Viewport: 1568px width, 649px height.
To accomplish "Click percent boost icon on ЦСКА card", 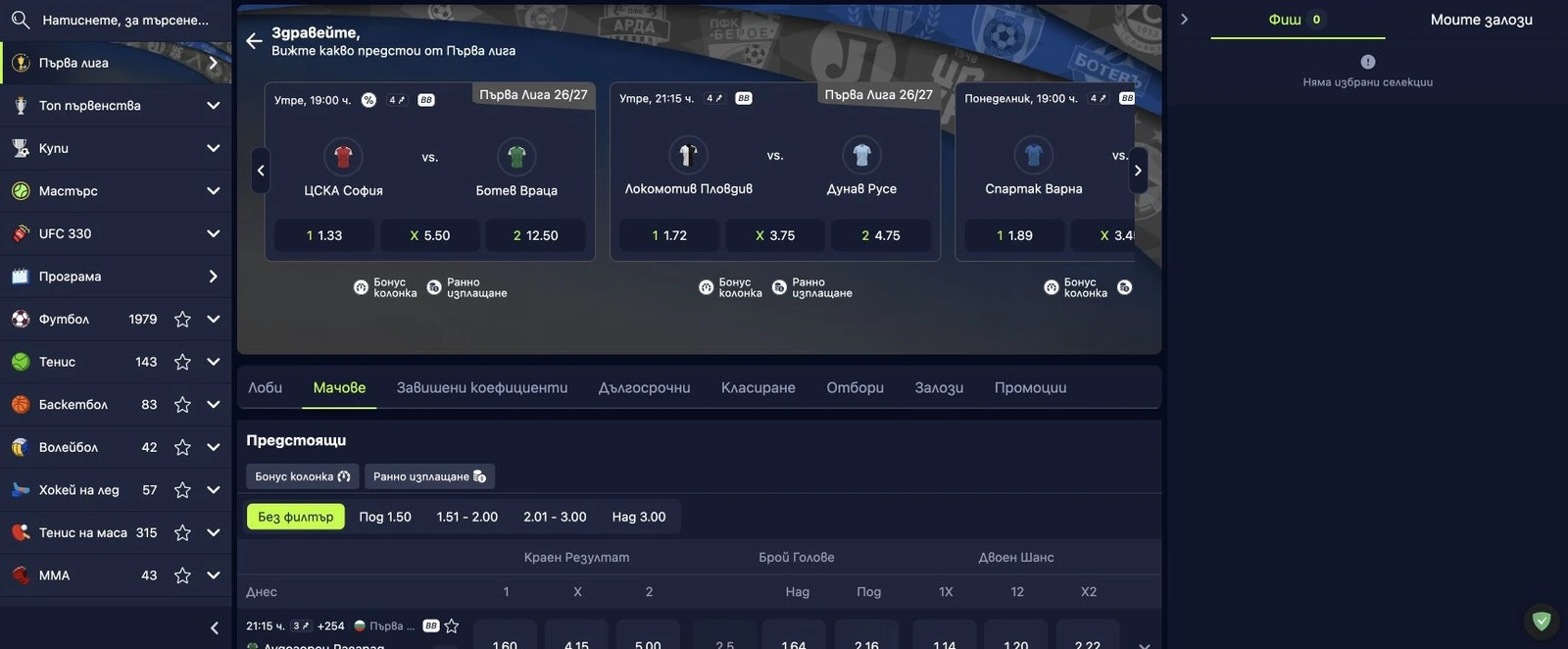I will pyautogui.click(x=368, y=100).
